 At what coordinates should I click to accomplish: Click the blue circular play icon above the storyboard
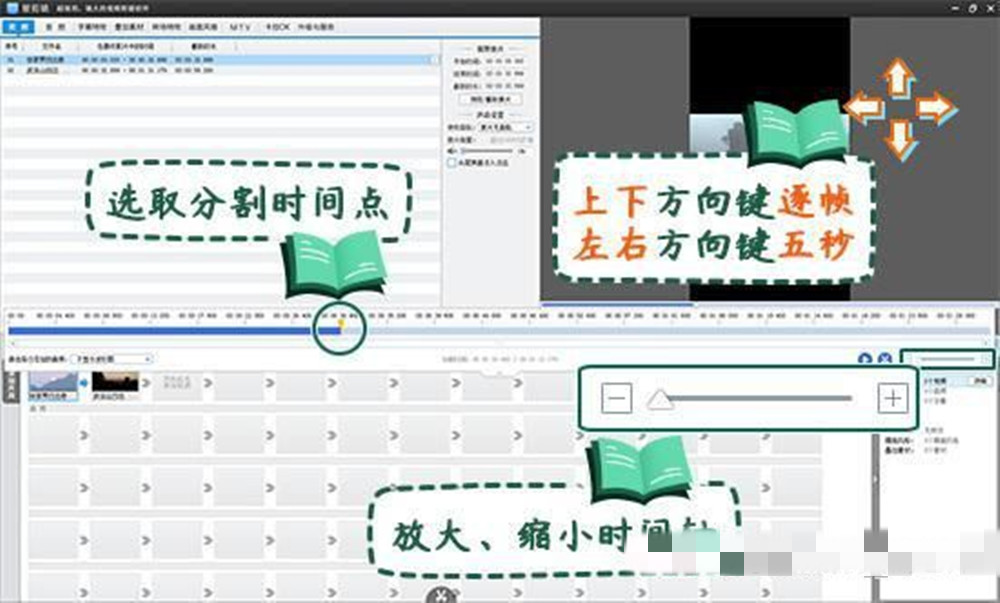[866, 358]
